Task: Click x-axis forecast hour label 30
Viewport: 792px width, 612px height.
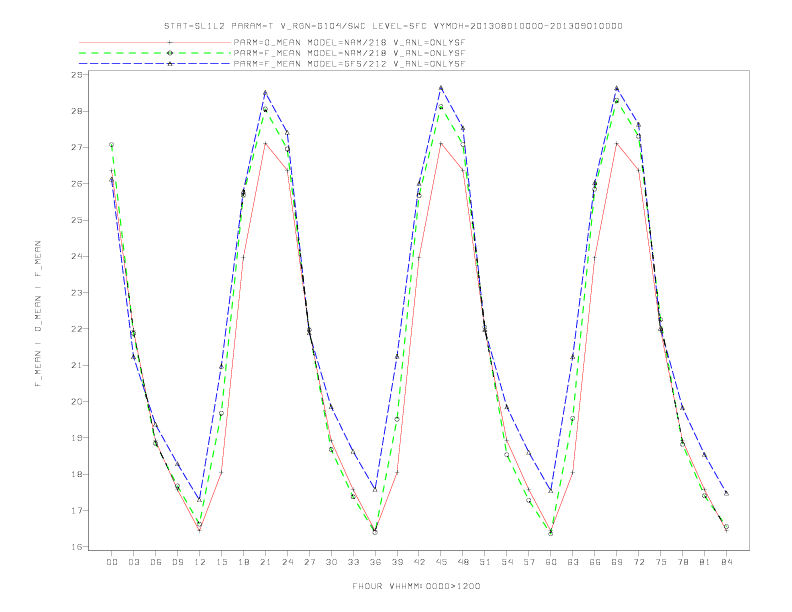Action: tap(331, 562)
